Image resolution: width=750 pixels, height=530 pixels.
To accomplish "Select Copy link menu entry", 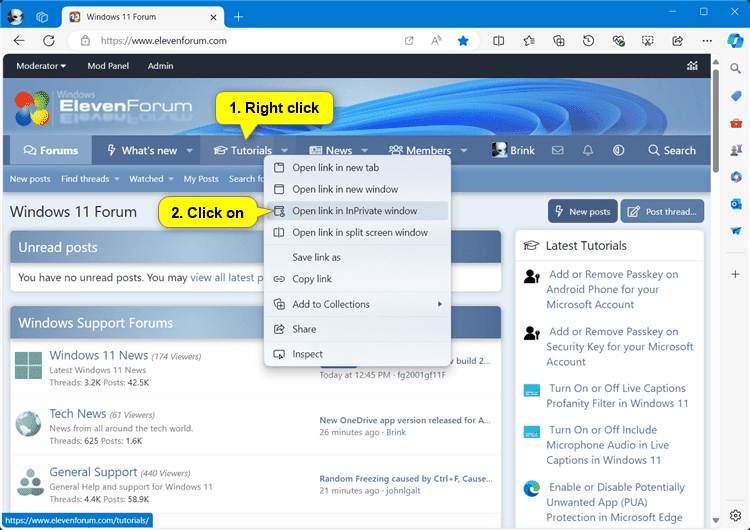I will (x=357, y=279).
